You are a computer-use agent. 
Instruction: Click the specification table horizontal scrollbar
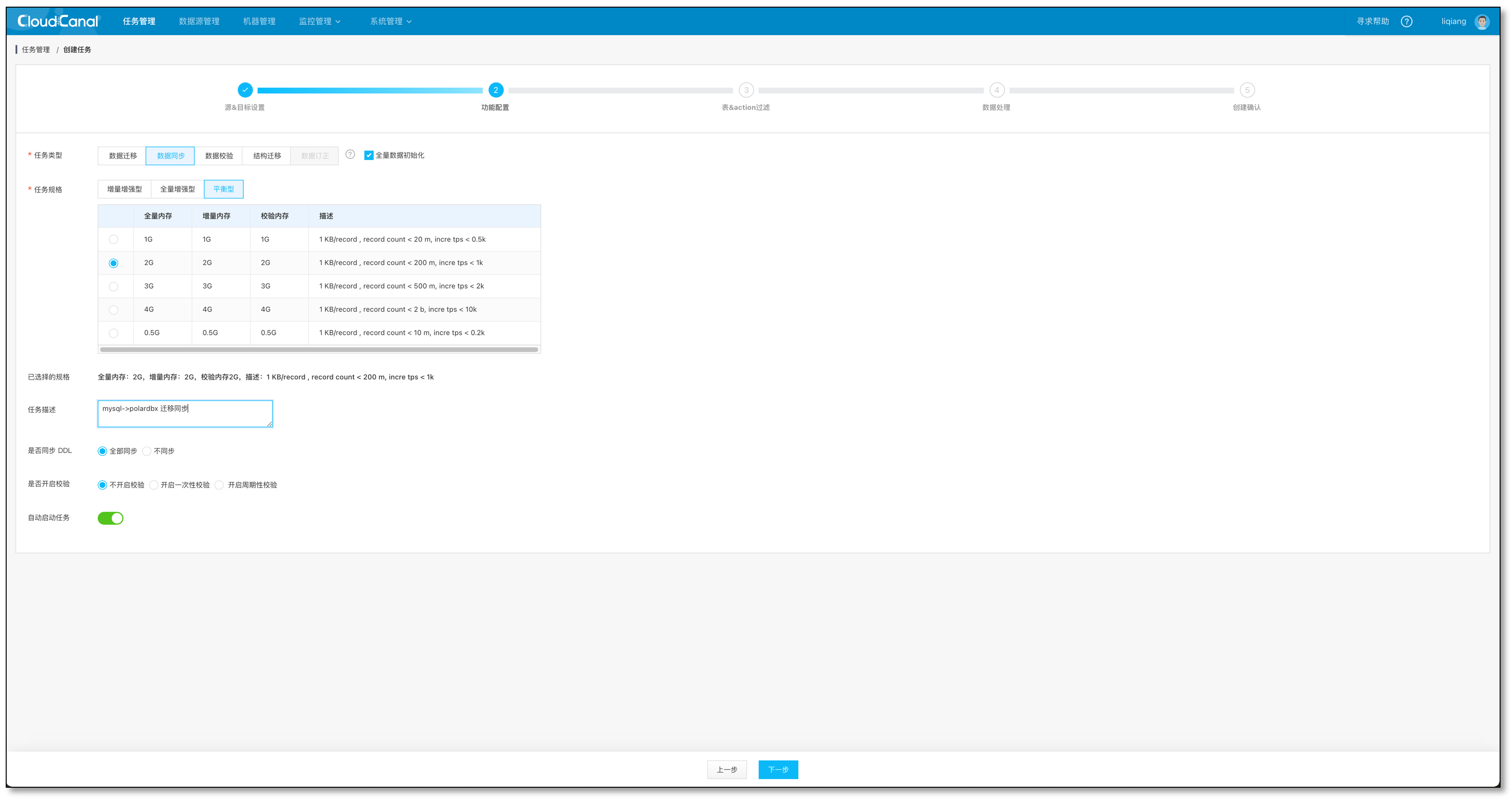pos(318,350)
